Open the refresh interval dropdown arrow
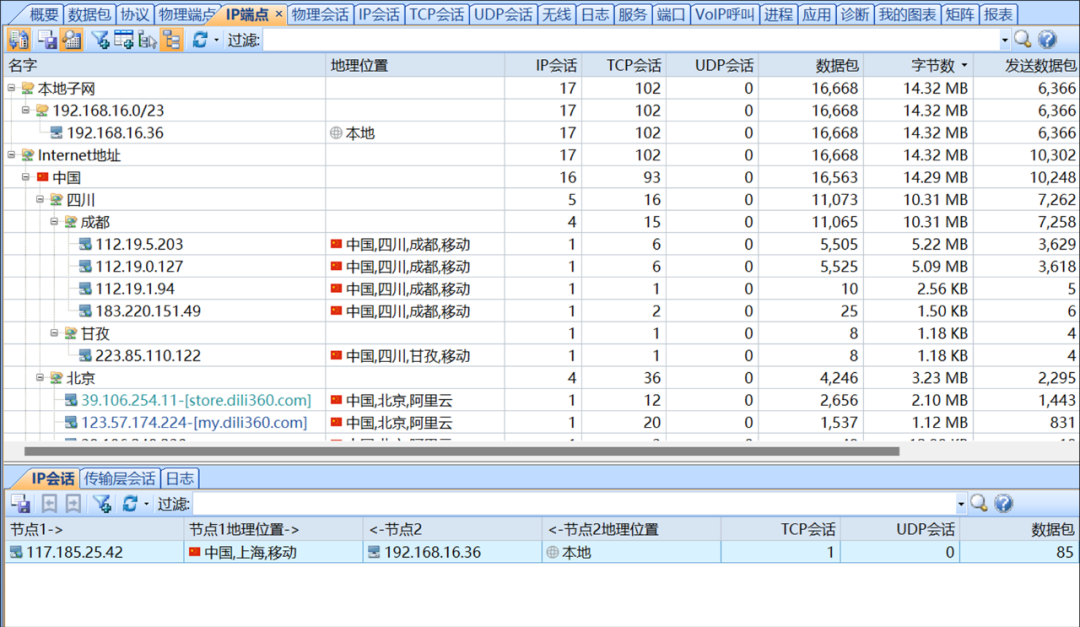 pyautogui.click(x=216, y=39)
